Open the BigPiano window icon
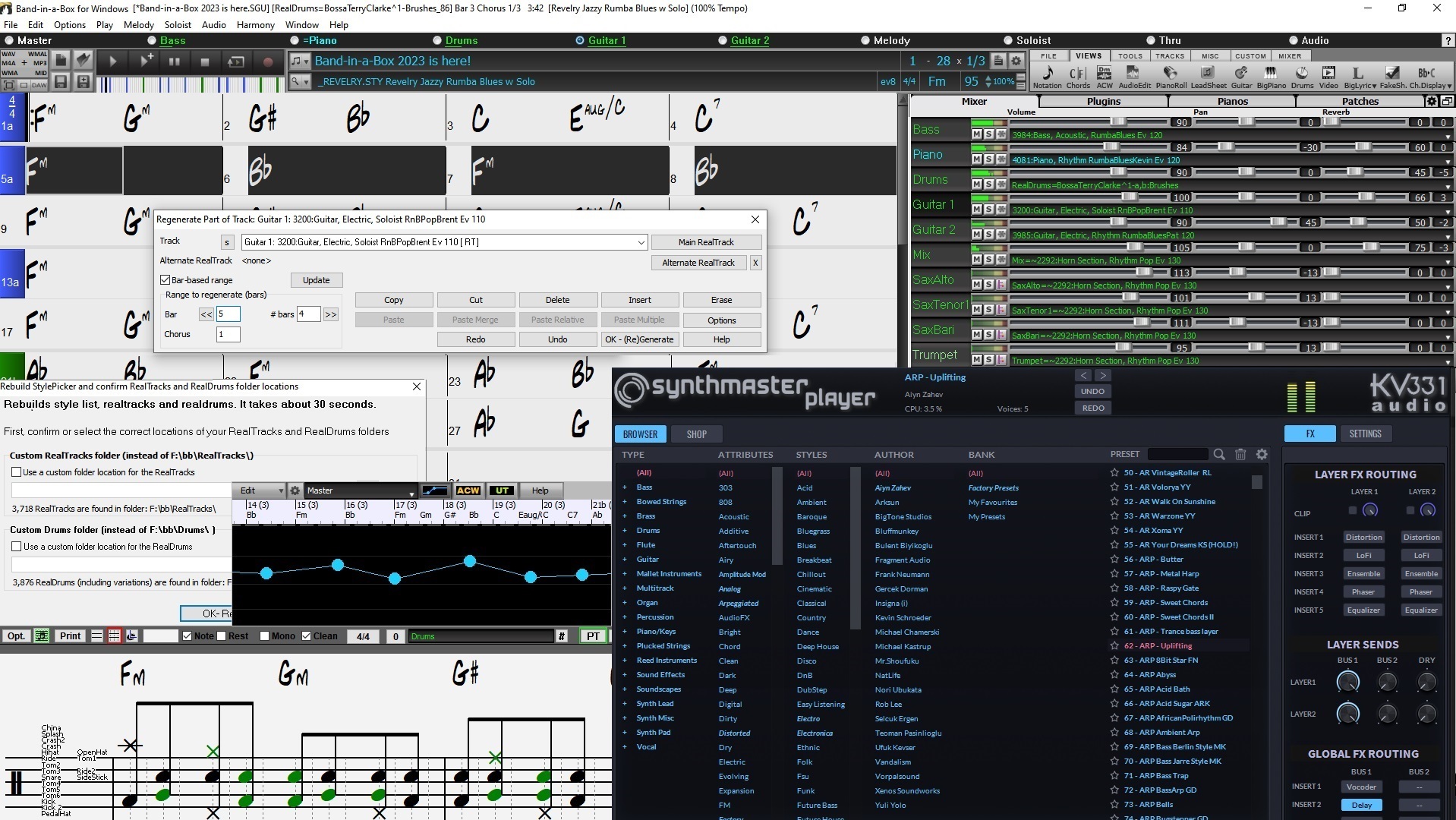1456x820 pixels. (x=1271, y=76)
